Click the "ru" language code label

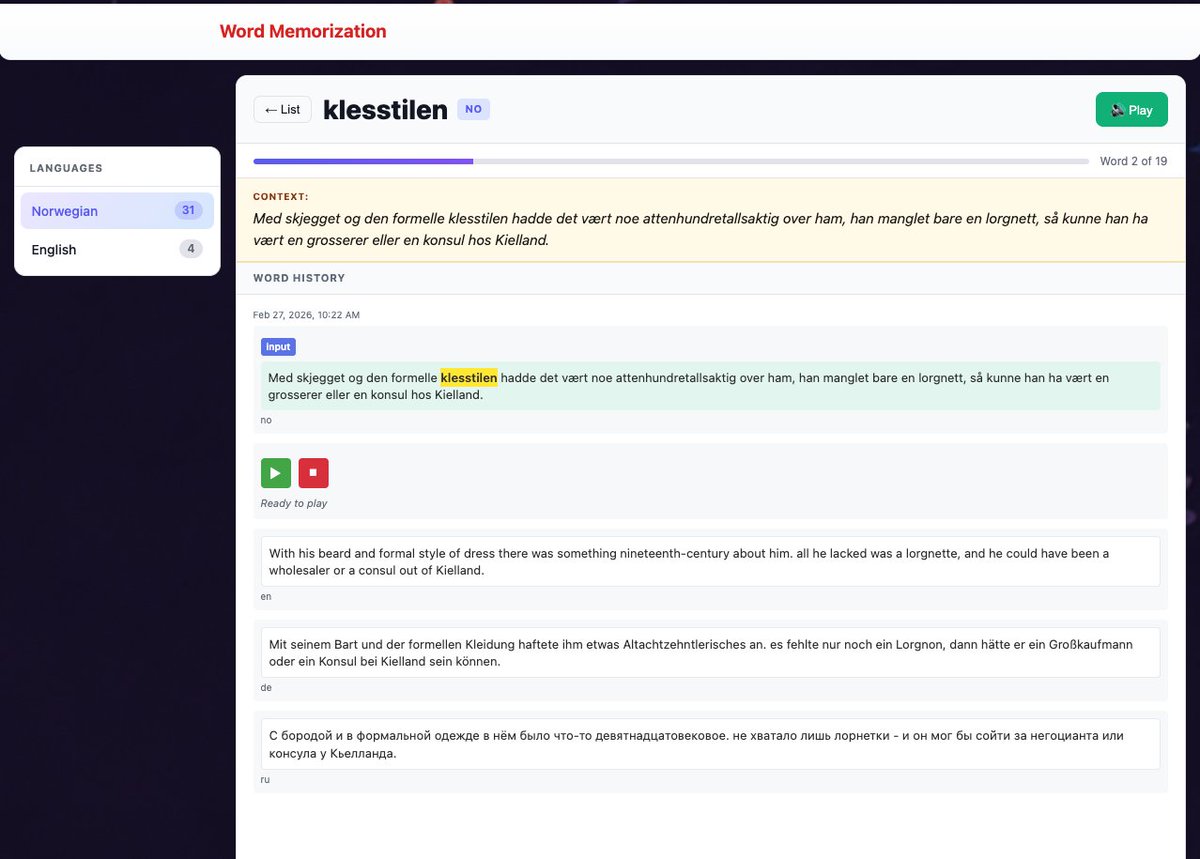point(265,779)
